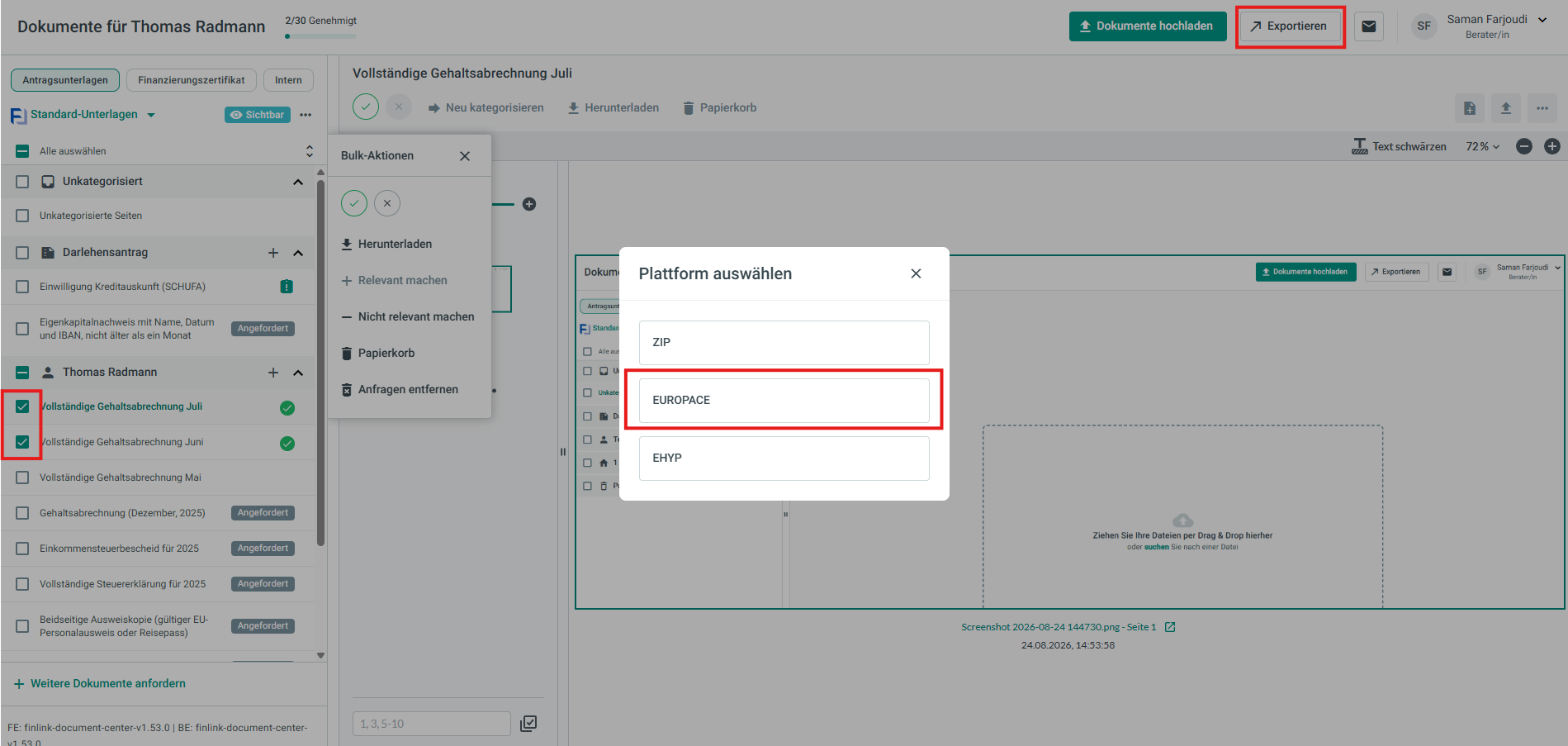
Task: Select EHYP as export platform
Action: [784, 458]
